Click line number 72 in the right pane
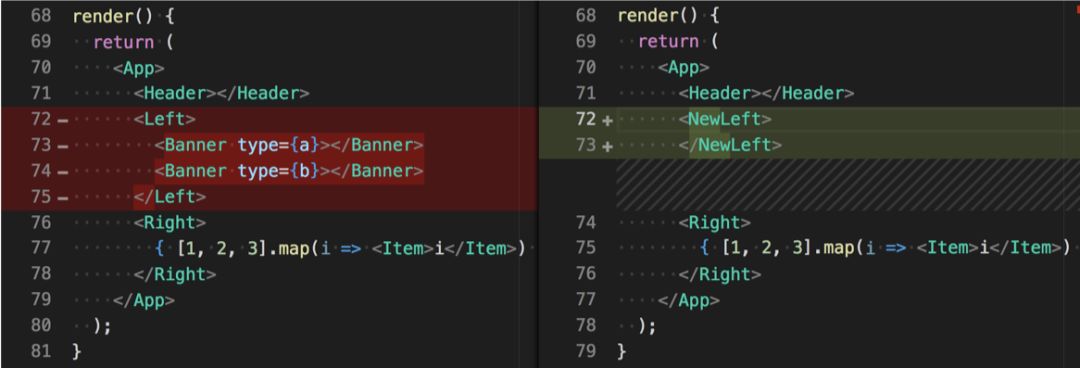 [x=585, y=119]
